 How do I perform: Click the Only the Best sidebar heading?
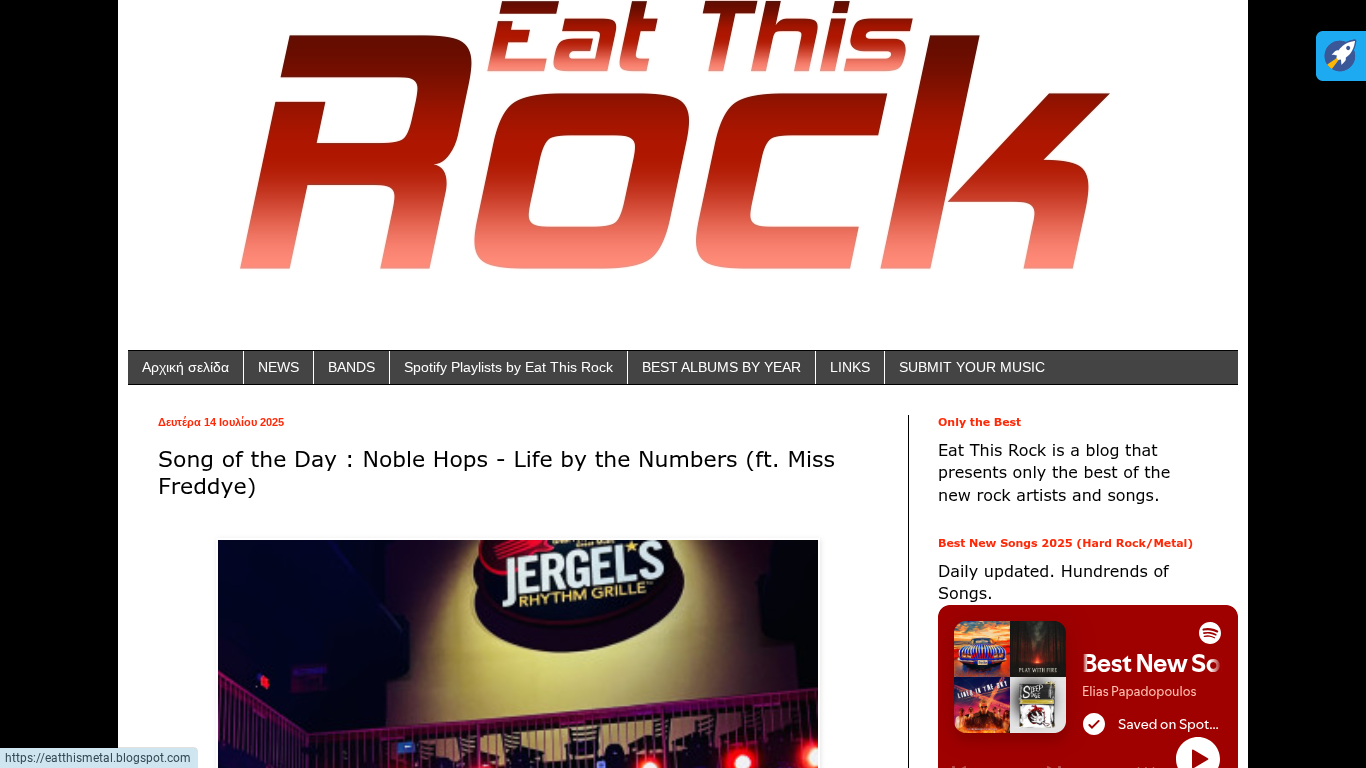(979, 422)
